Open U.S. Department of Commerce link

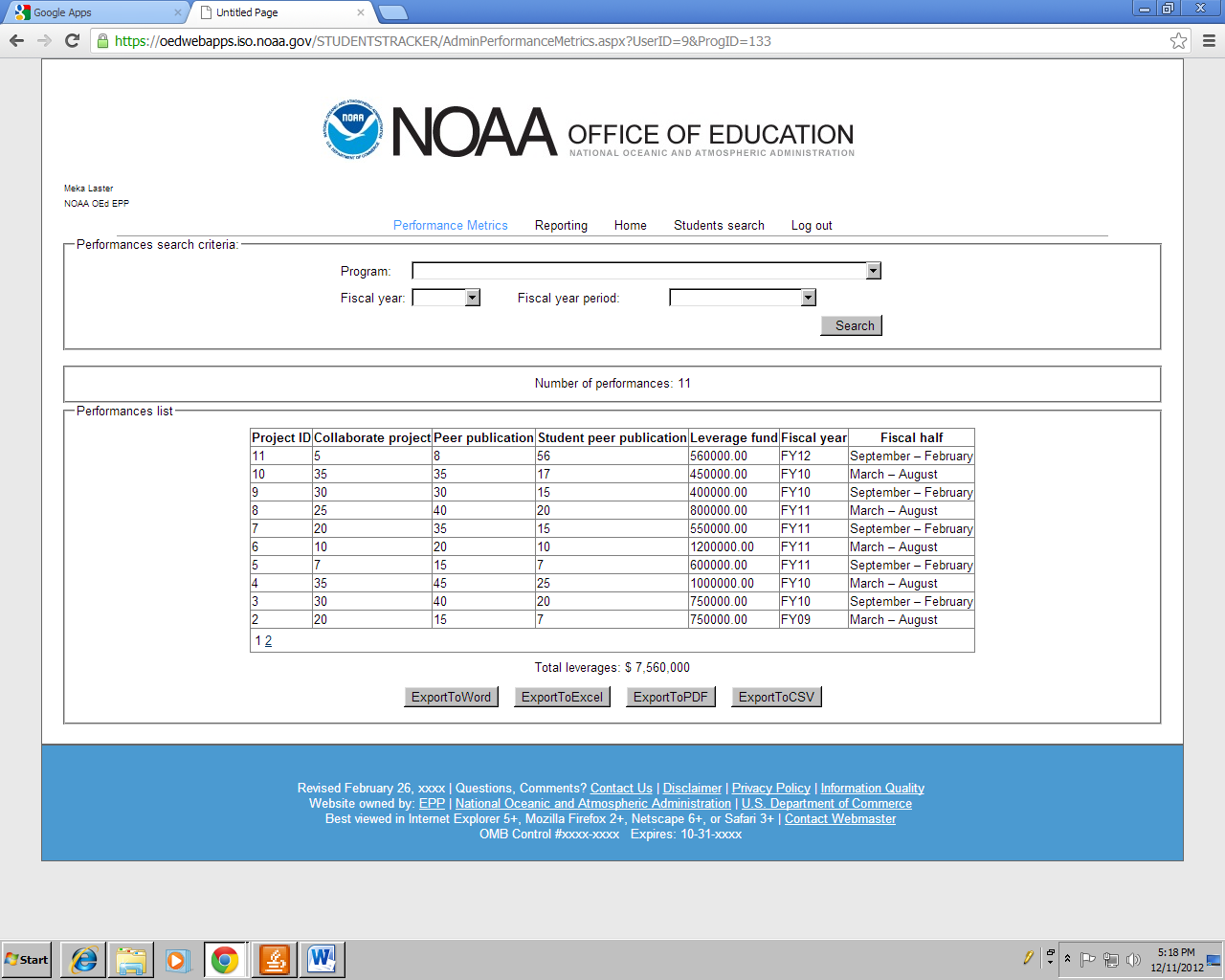pyautogui.click(x=827, y=804)
